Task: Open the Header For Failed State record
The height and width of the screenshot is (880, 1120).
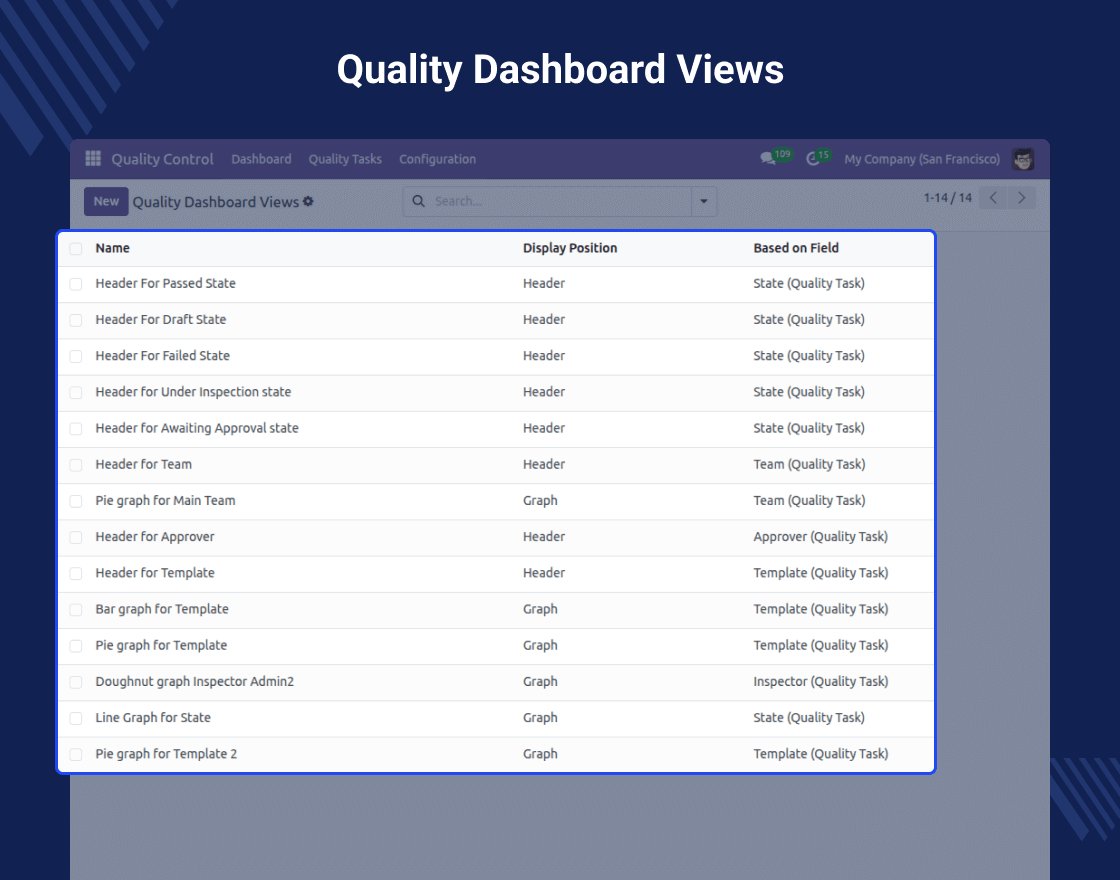Action: point(163,356)
